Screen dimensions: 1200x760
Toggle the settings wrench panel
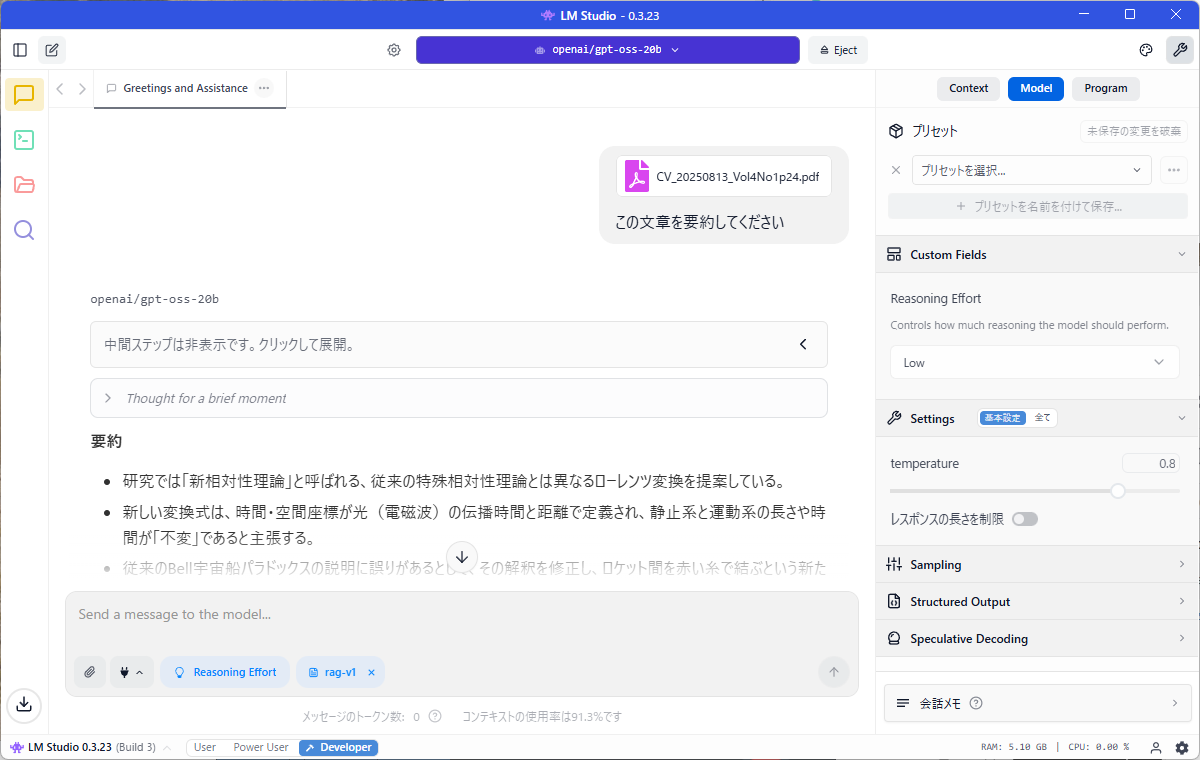pyautogui.click(x=1180, y=49)
